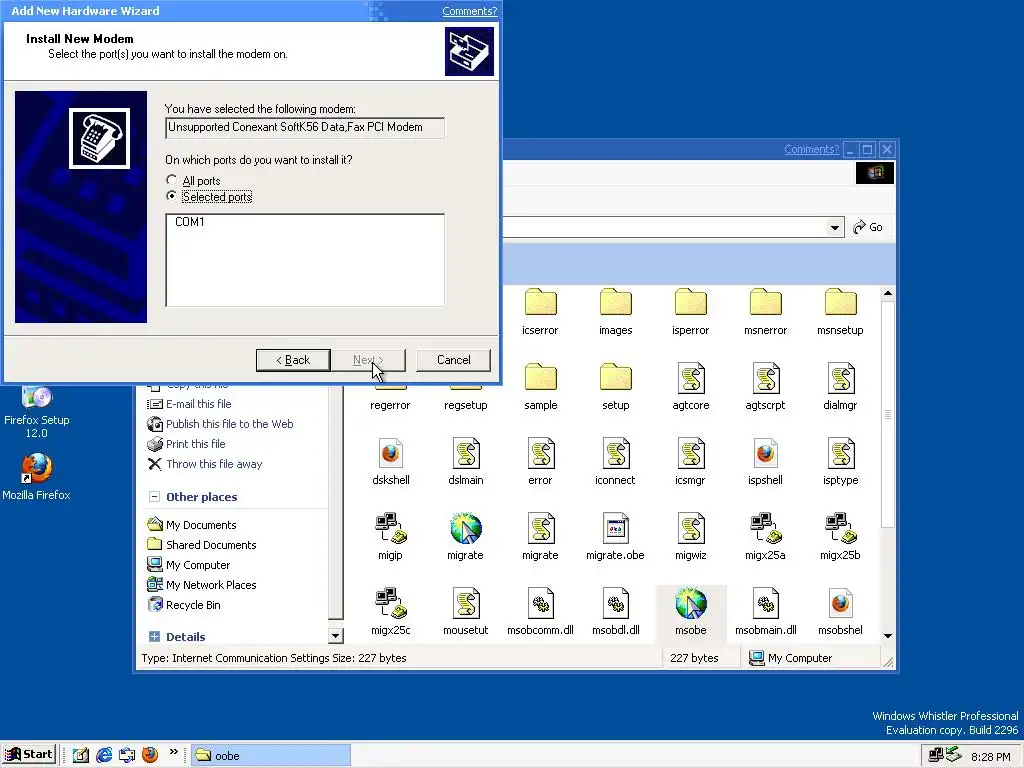The height and width of the screenshot is (768, 1024).
Task: Open the isperror folder
Action: click(x=690, y=313)
